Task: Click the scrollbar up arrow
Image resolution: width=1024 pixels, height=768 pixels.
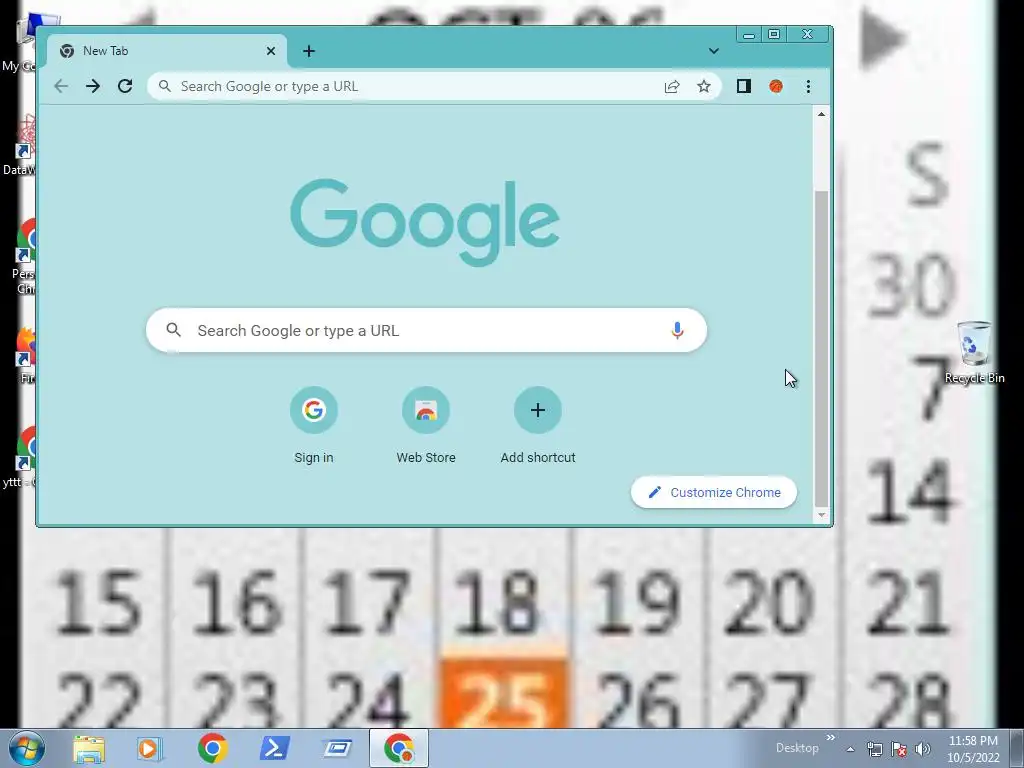Action: 822,114
